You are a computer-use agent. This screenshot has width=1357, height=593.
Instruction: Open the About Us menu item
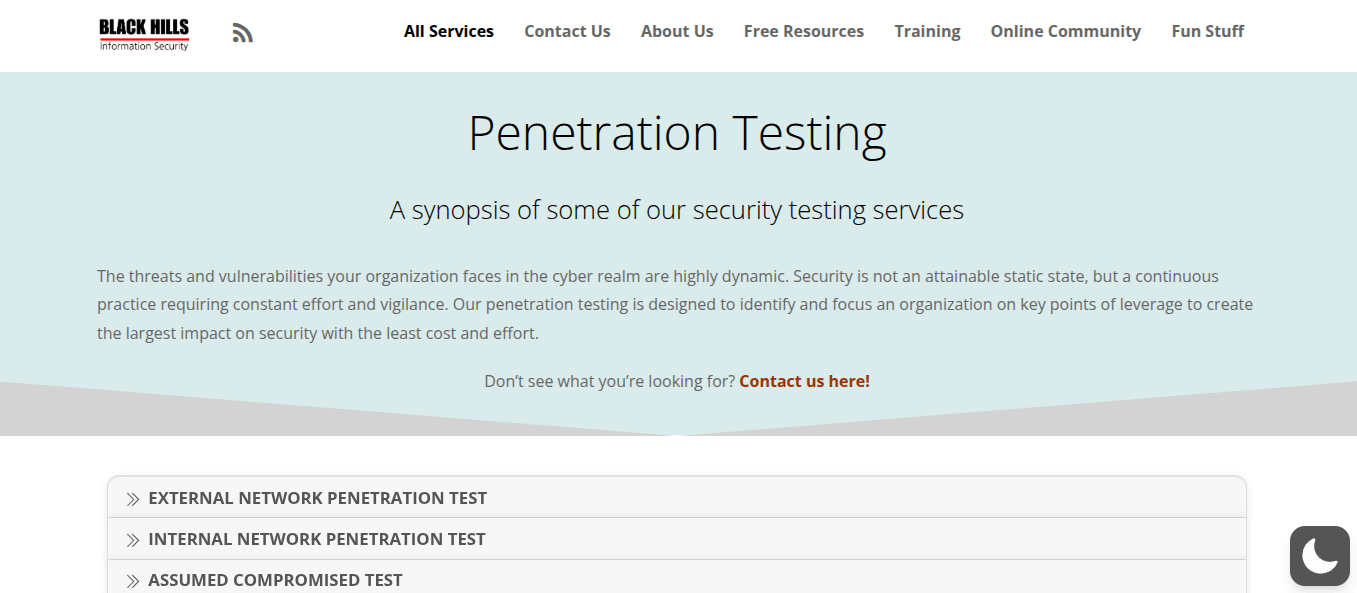click(x=677, y=31)
